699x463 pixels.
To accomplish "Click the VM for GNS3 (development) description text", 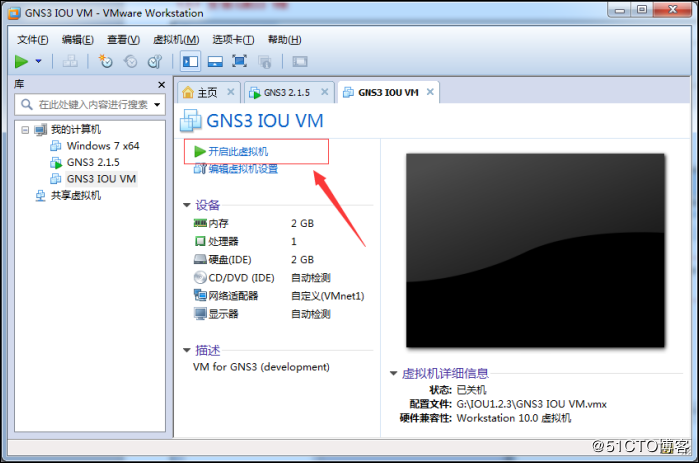I will tap(261, 367).
